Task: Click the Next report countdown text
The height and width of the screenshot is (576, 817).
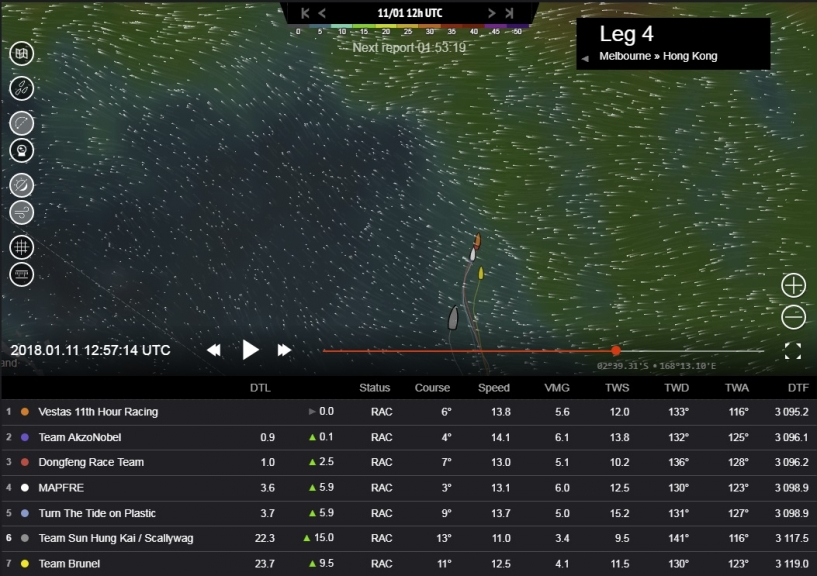Action: [409, 48]
